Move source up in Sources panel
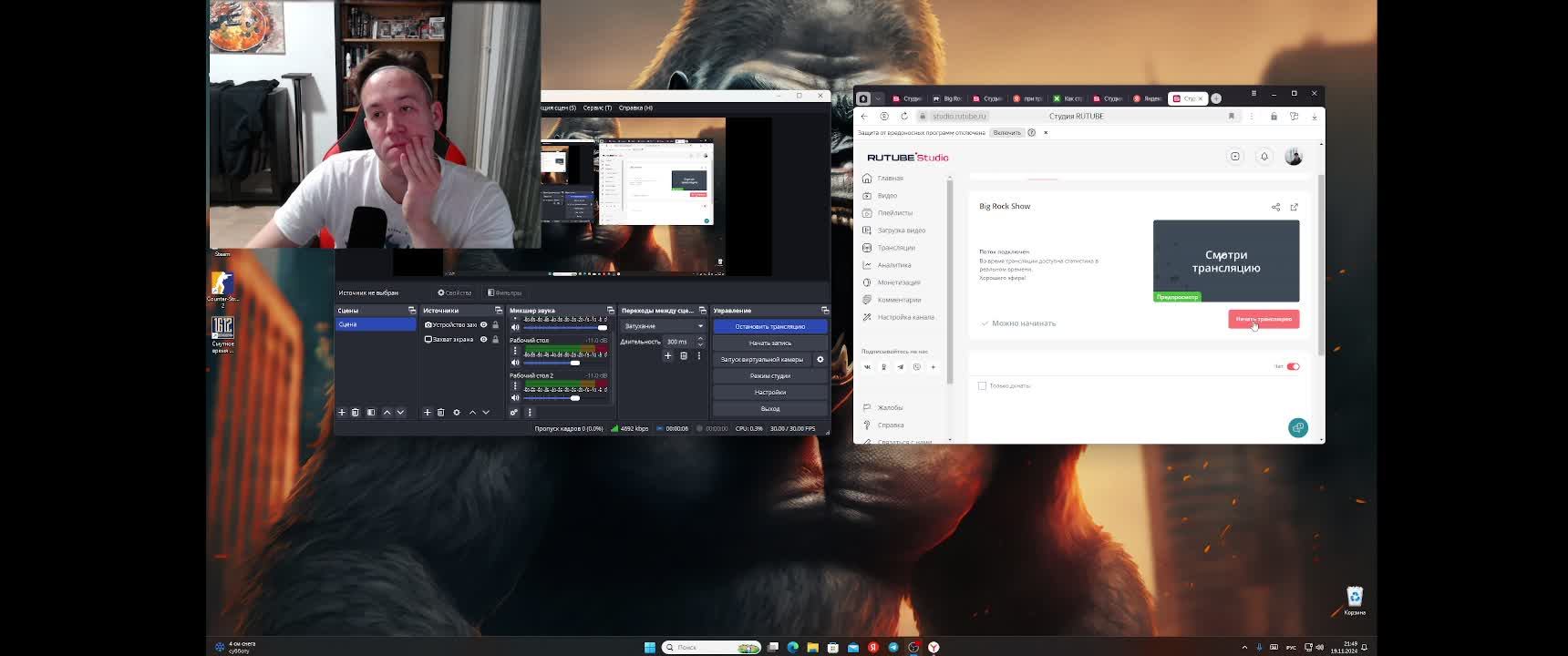This screenshot has width=1568, height=656. 472,412
